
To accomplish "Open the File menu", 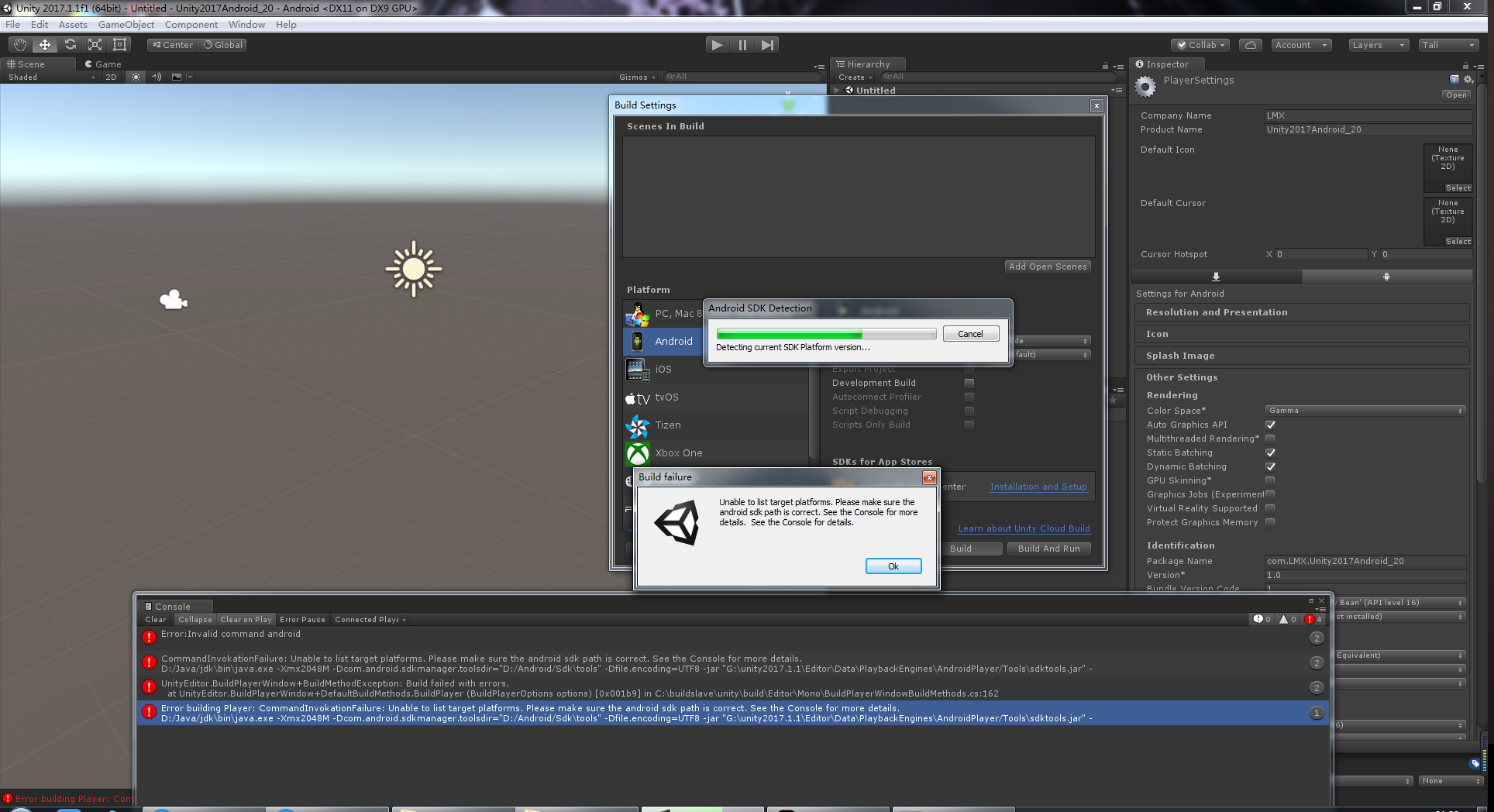I will tap(12, 25).
